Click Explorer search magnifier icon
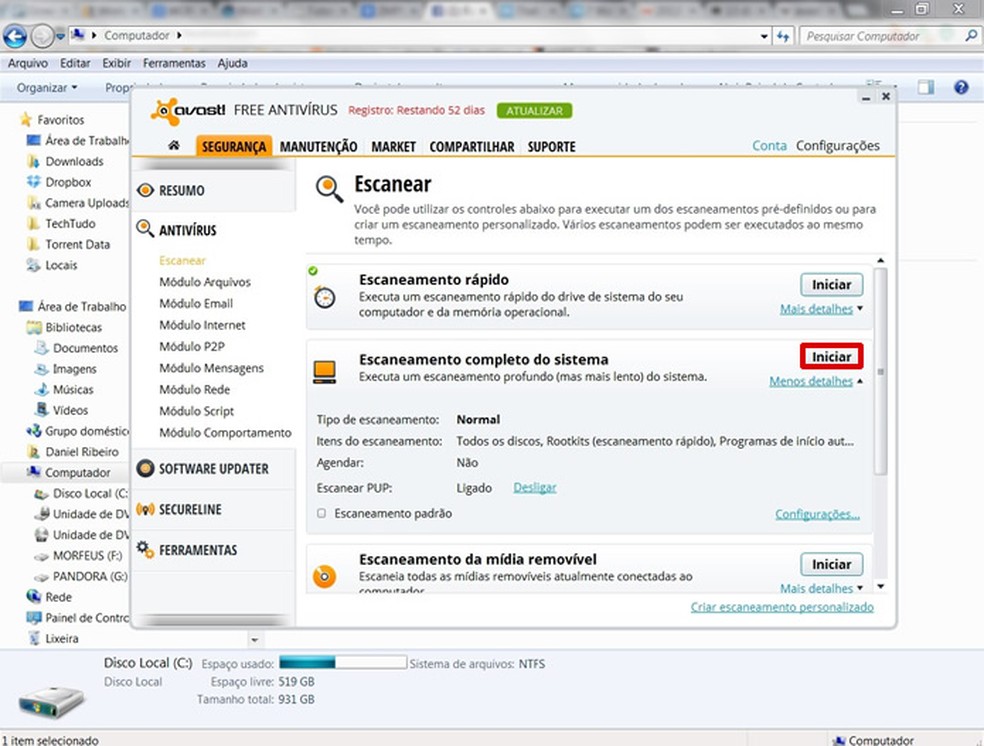 pyautogui.click(x=970, y=36)
